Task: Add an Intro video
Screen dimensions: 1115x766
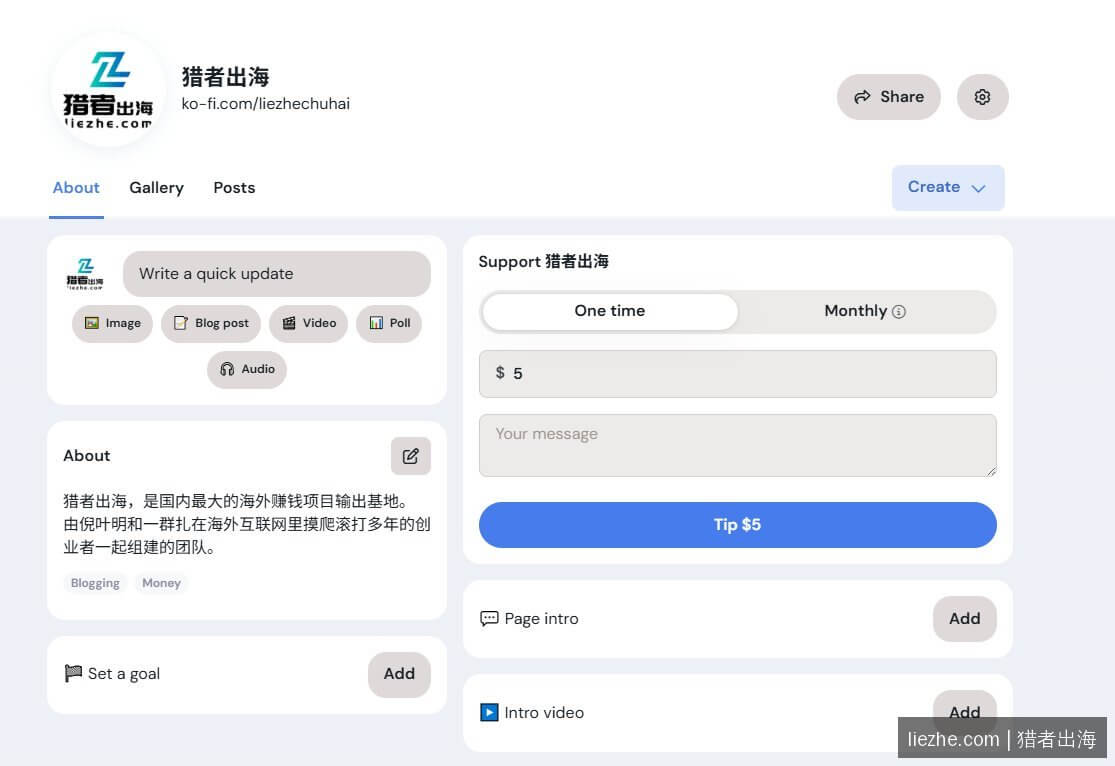Action: (x=964, y=712)
